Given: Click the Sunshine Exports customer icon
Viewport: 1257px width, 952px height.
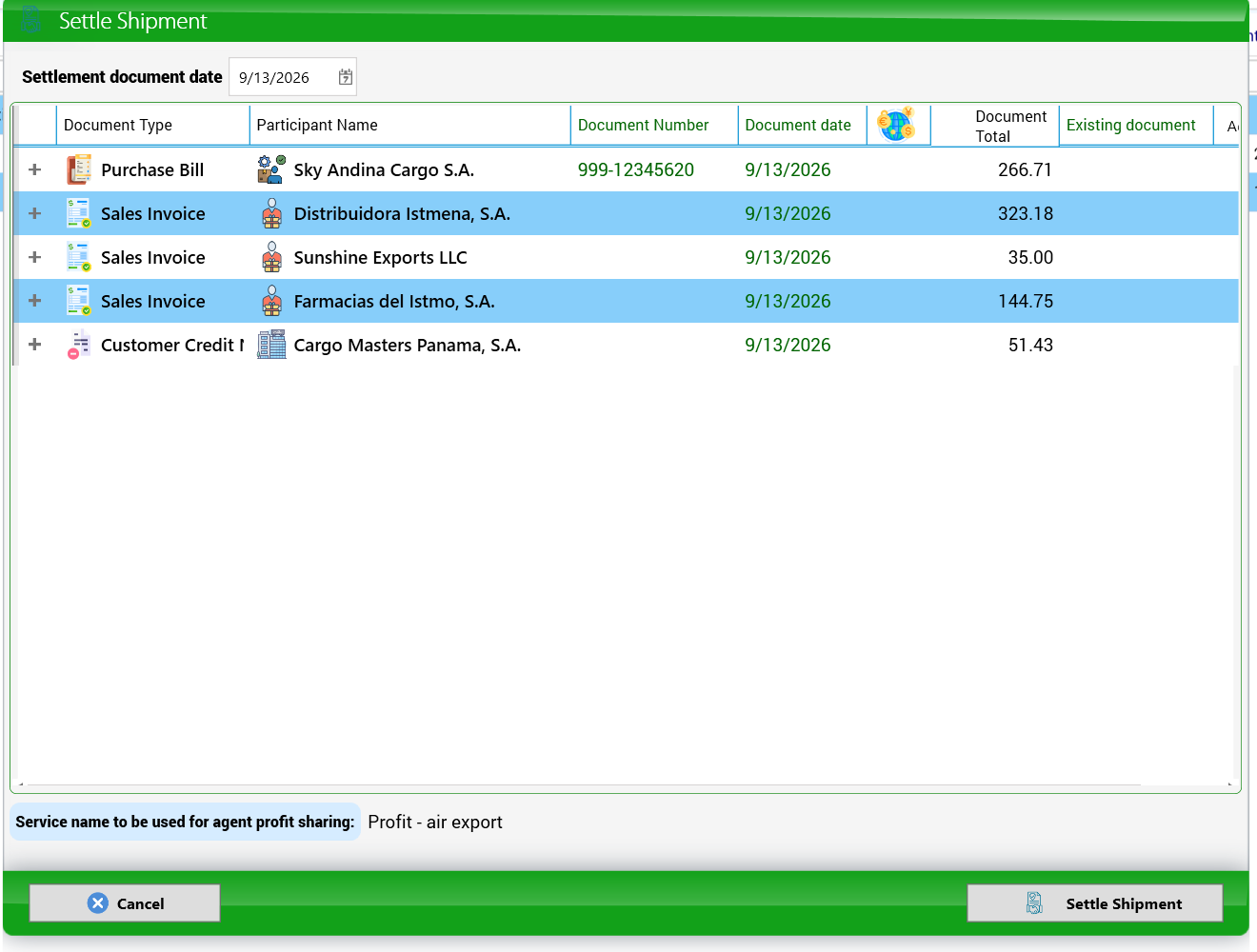Looking at the screenshot, I should pos(271,257).
